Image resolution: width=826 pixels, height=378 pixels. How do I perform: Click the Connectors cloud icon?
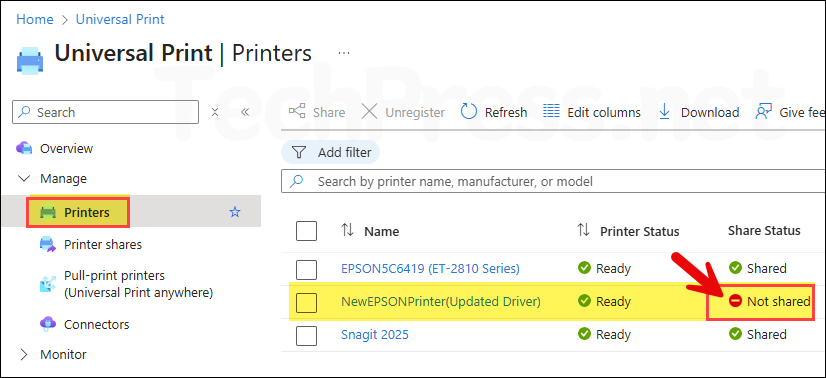click(48, 324)
